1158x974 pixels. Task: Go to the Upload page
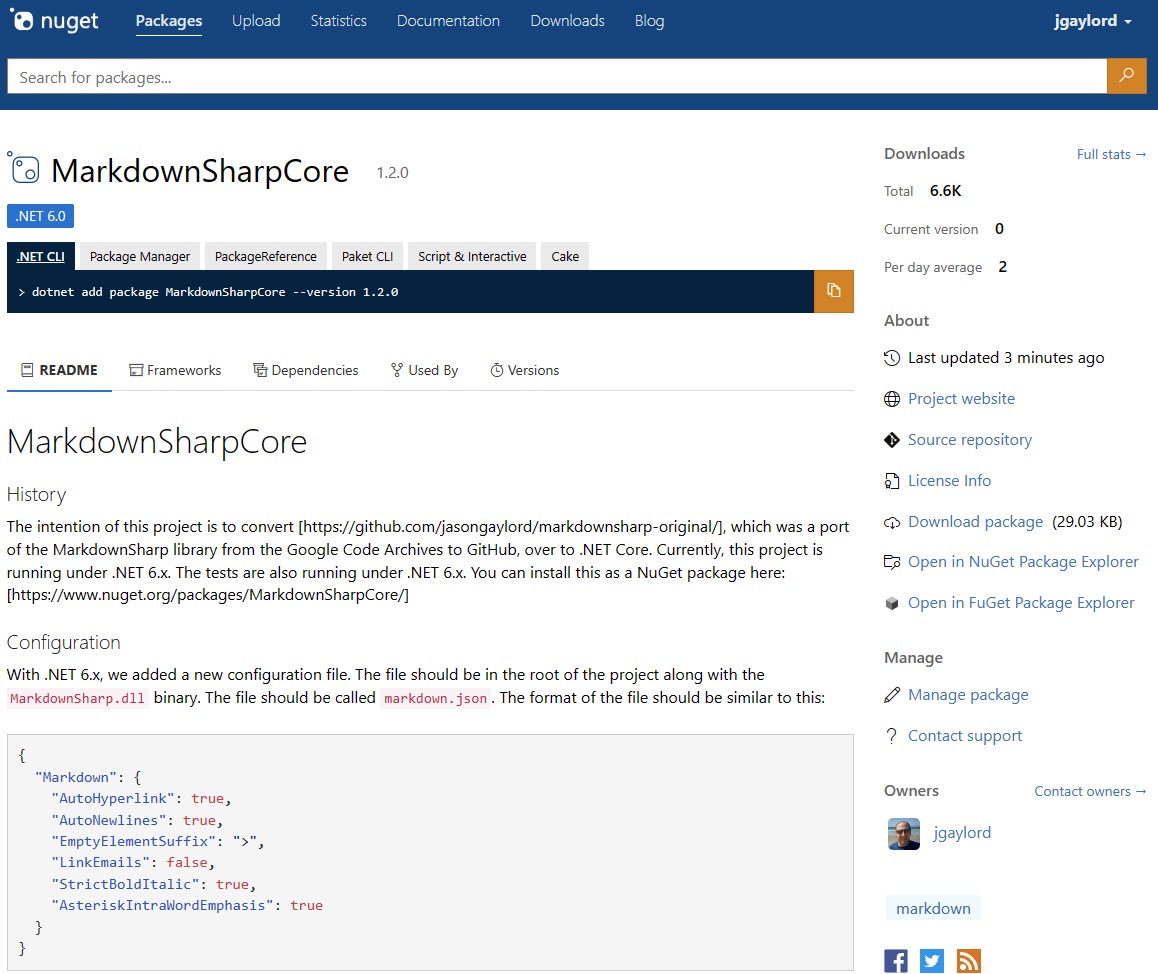pyautogui.click(x=256, y=21)
